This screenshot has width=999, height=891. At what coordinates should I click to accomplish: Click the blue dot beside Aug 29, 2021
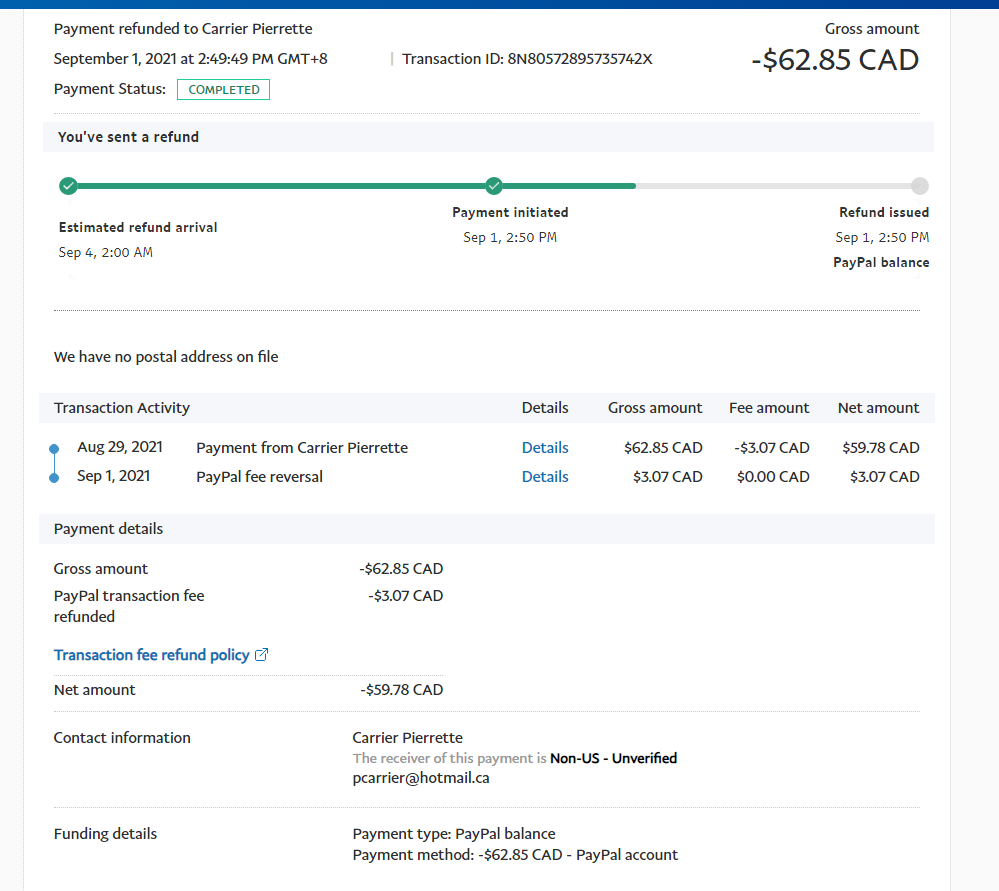(54, 448)
